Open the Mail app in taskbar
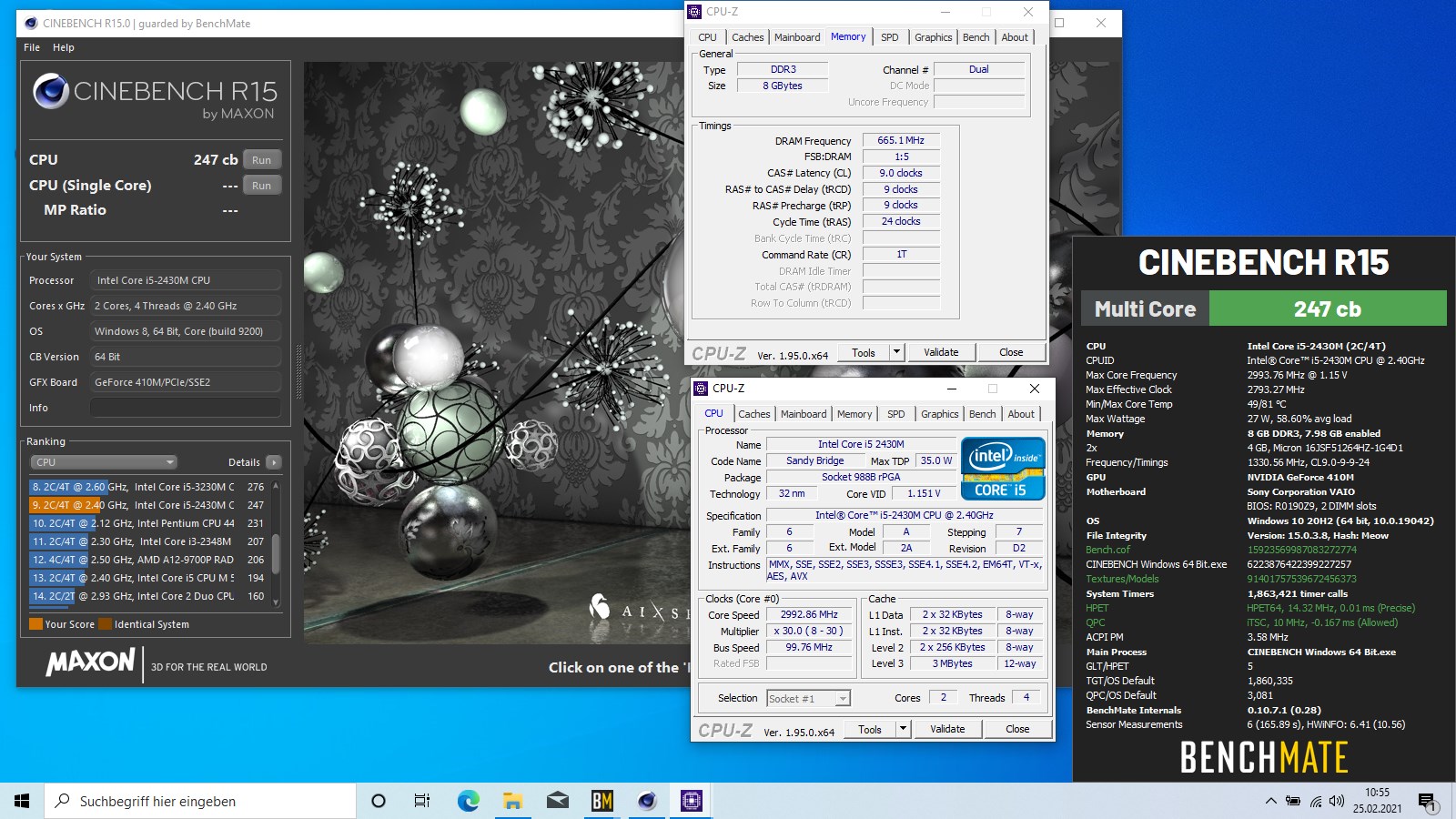This screenshot has width=1456, height=819. coord(557,801)
